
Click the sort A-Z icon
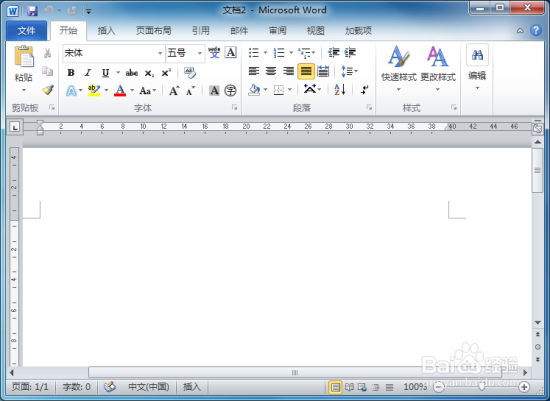click(340, 90)
